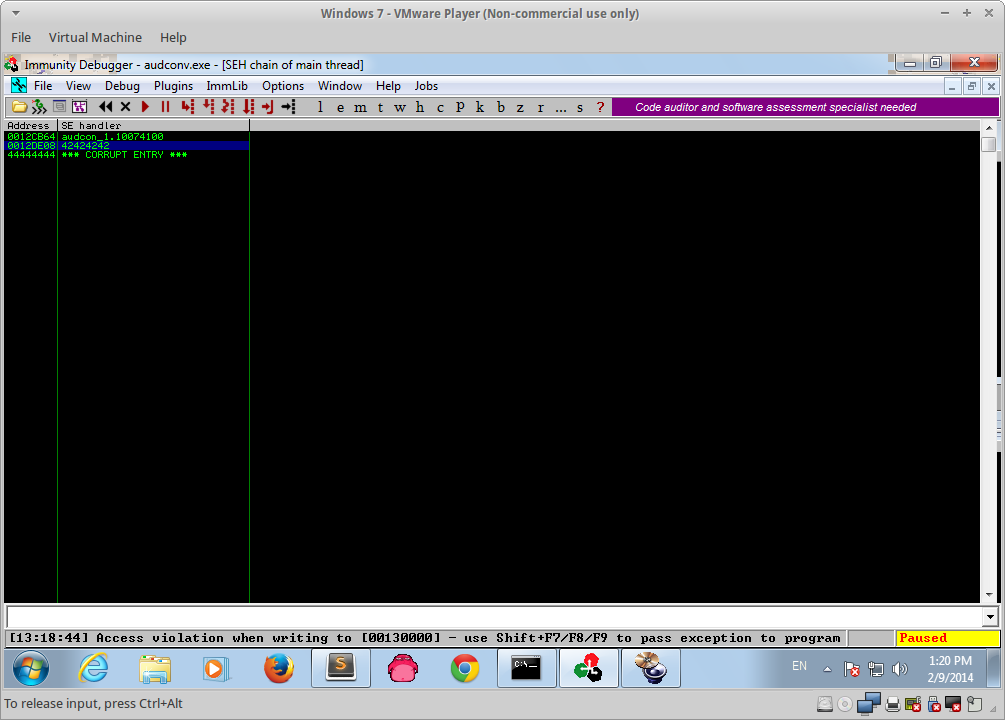Open Google Chrome from the taskbar
This screenshot has width=1005, height=720.
(x=465, y=669)
